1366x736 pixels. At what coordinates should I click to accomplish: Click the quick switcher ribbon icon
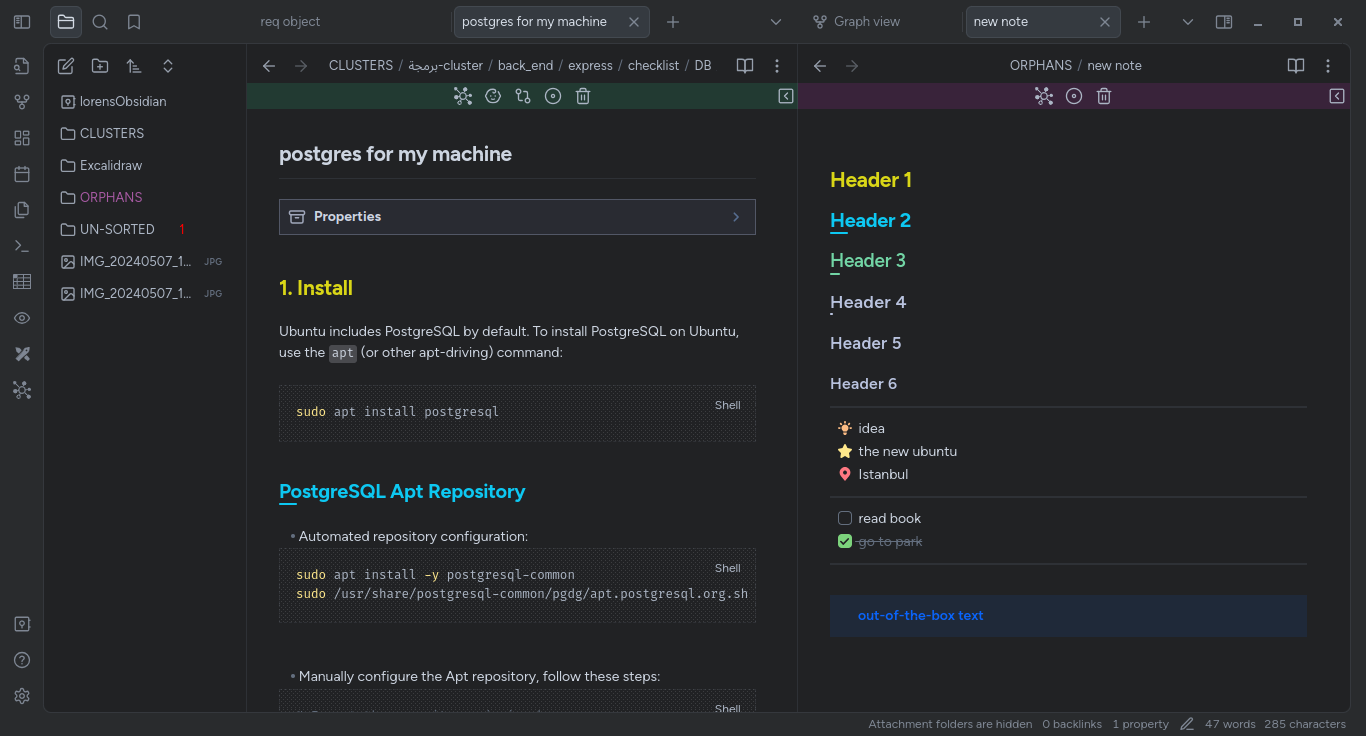(22, 66)
